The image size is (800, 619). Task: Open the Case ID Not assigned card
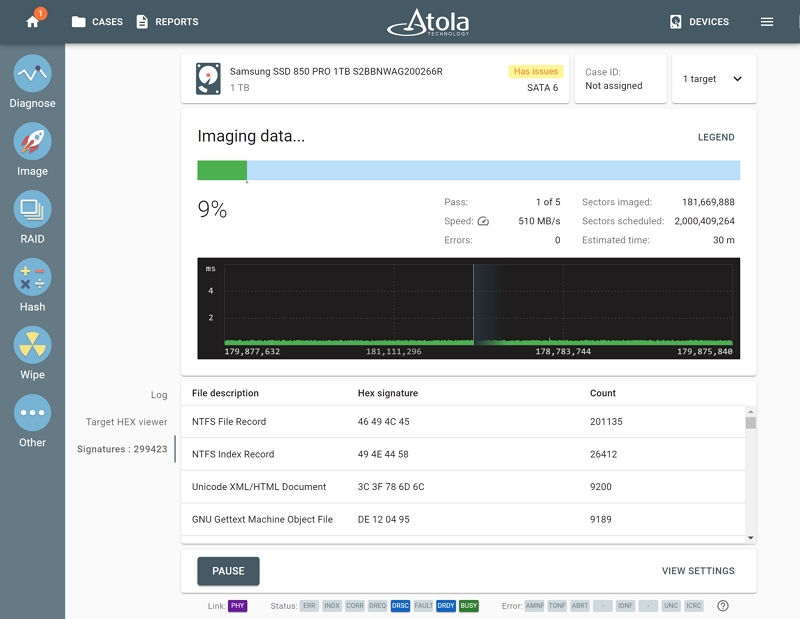pyautogui.click(x=620, y=79)
